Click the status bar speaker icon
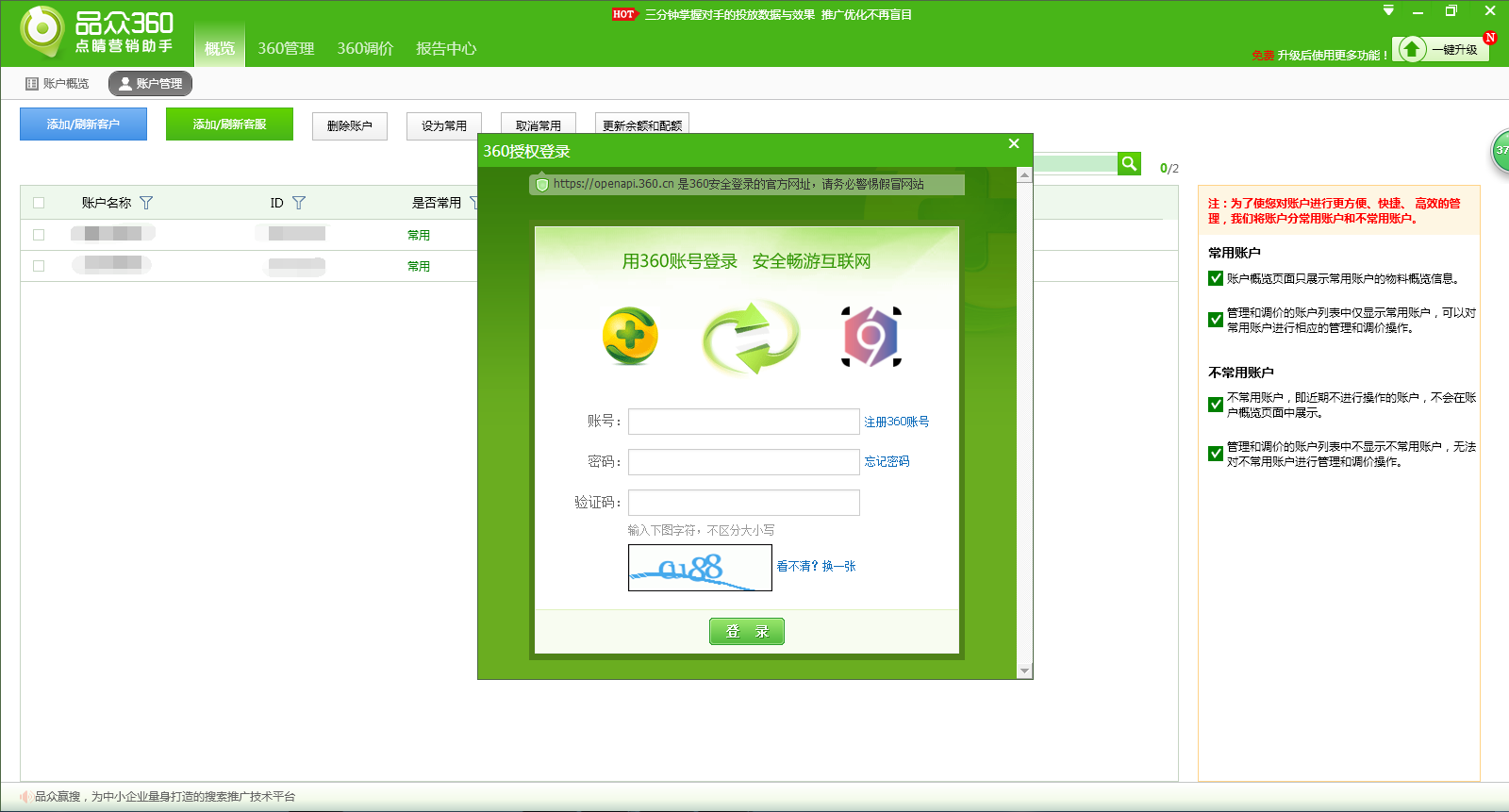1509x812 pixels. click(25, 797)
